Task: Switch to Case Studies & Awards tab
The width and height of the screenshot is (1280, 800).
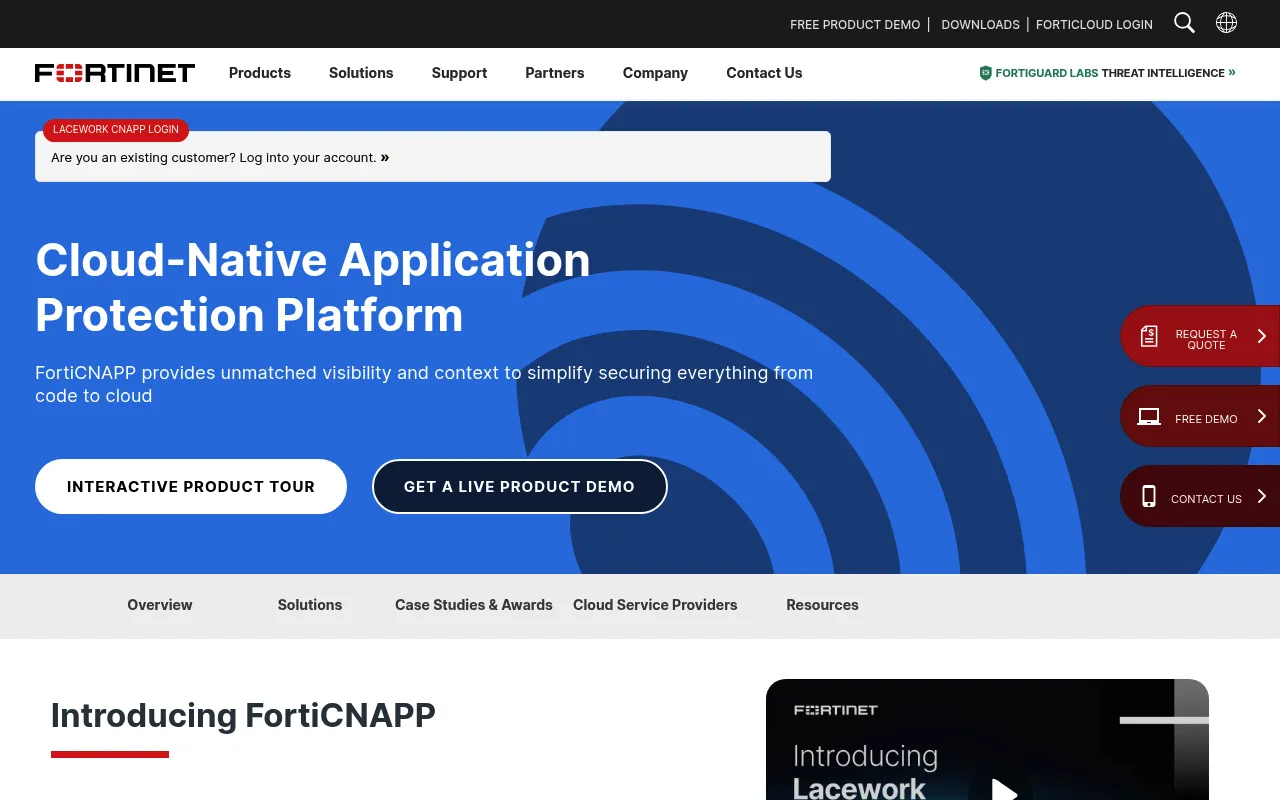Action: [474, 605]
